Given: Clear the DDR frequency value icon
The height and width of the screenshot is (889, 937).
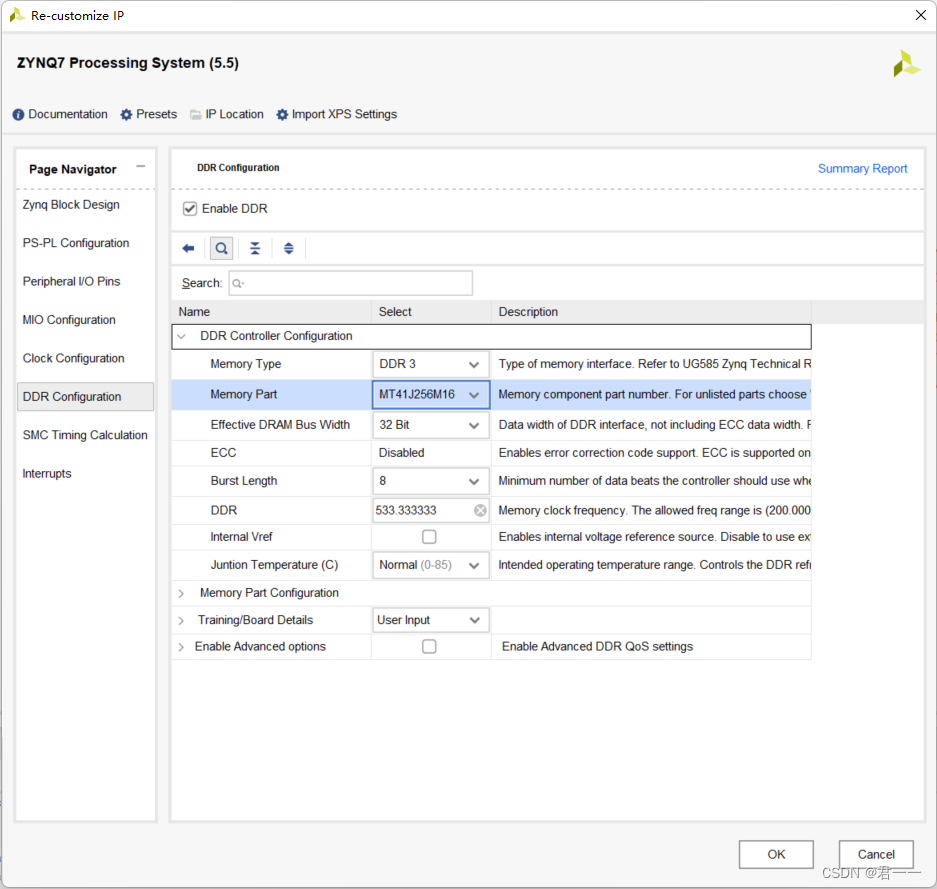Looking at the screenshot, I should tap(480, 510).
